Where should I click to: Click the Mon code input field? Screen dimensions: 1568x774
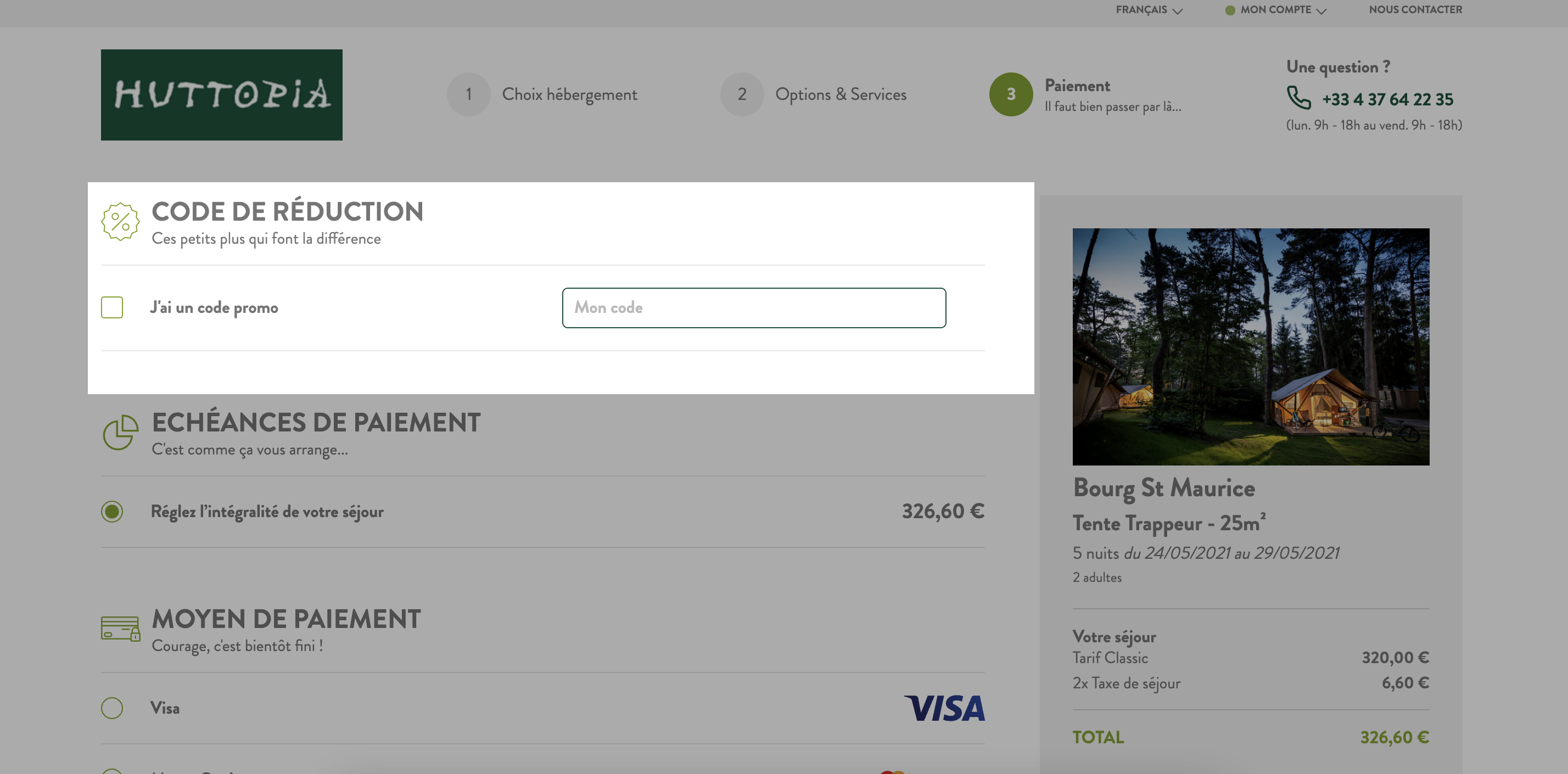(x=754, y=308)
